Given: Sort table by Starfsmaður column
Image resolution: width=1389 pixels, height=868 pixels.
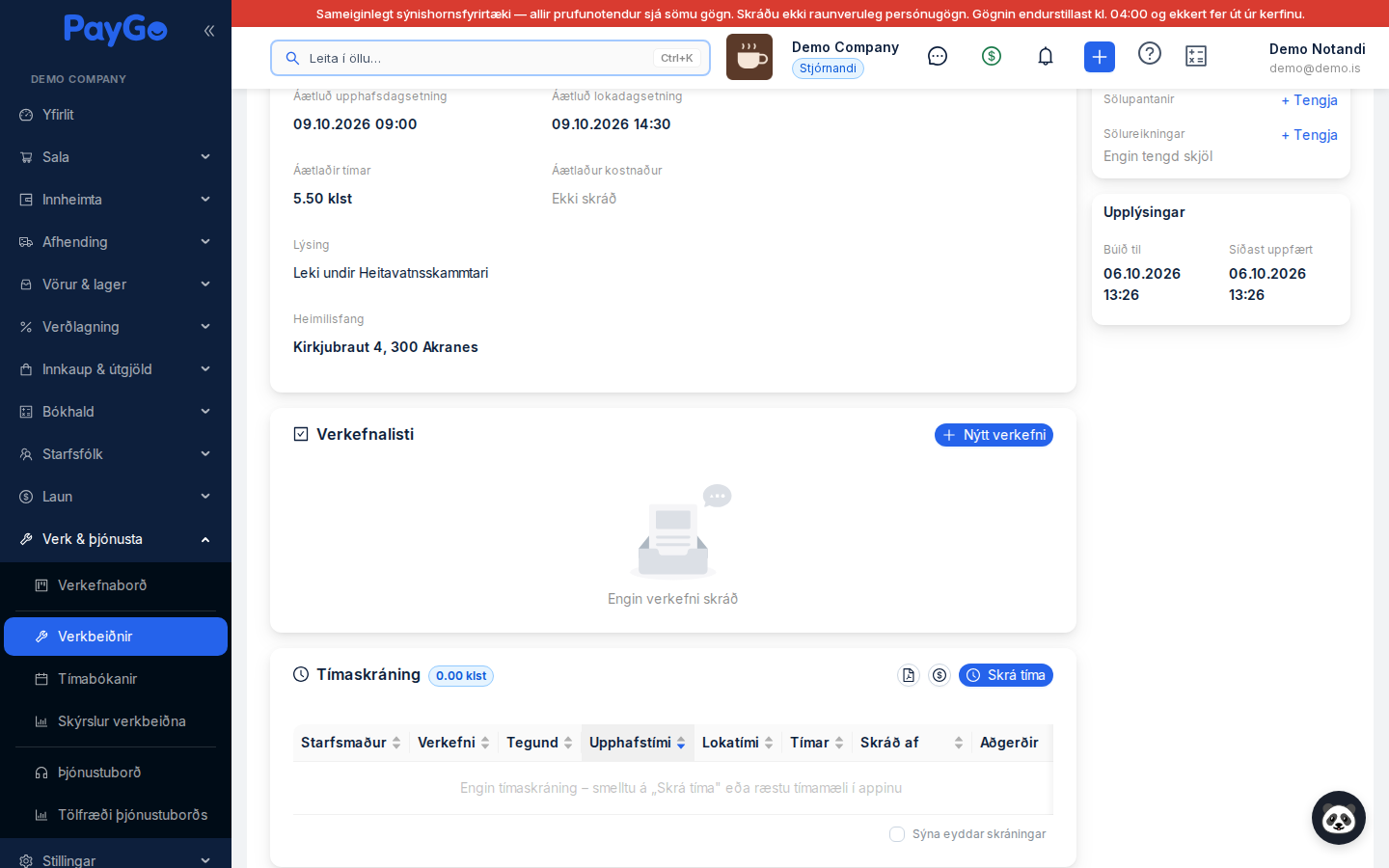Looking at the screenshot, I should pyautogui.click(x=351, y=743).
